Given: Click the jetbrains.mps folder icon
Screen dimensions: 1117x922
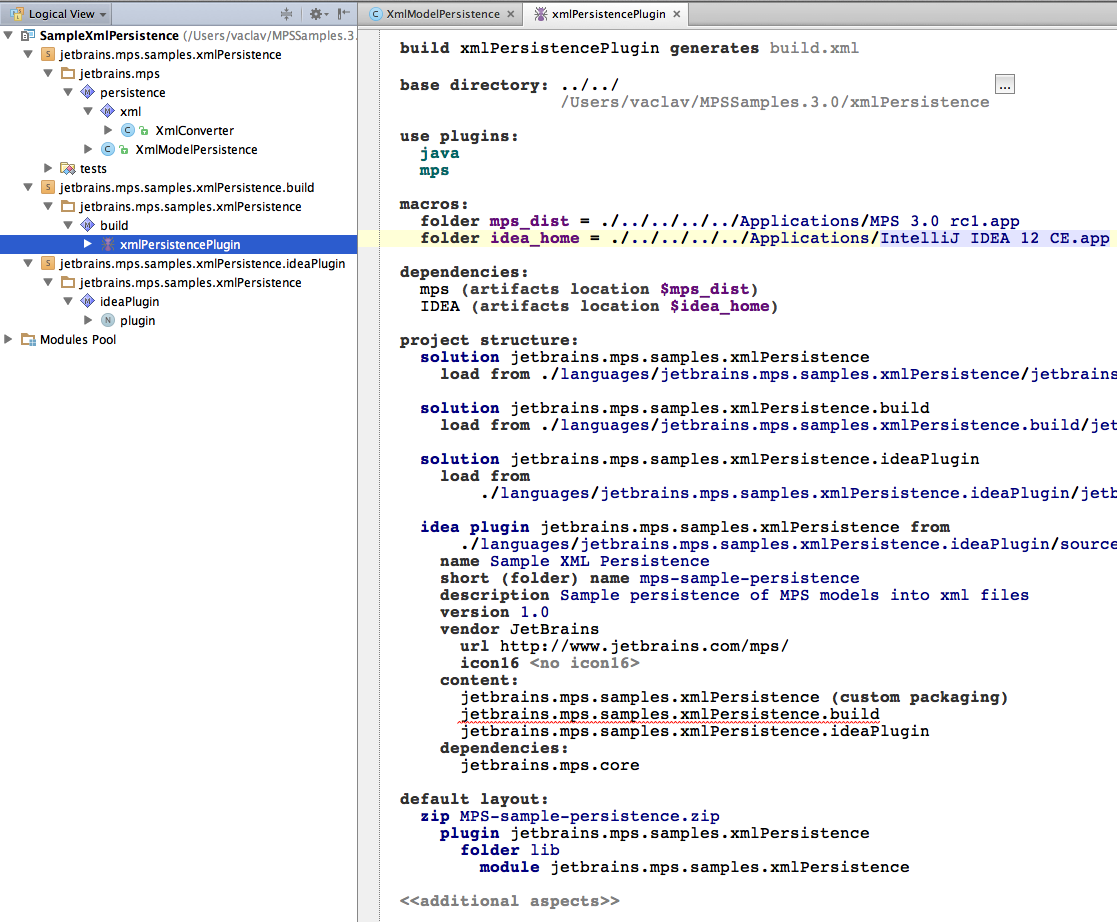Looking at the screenshot, I should click(68, 73).
